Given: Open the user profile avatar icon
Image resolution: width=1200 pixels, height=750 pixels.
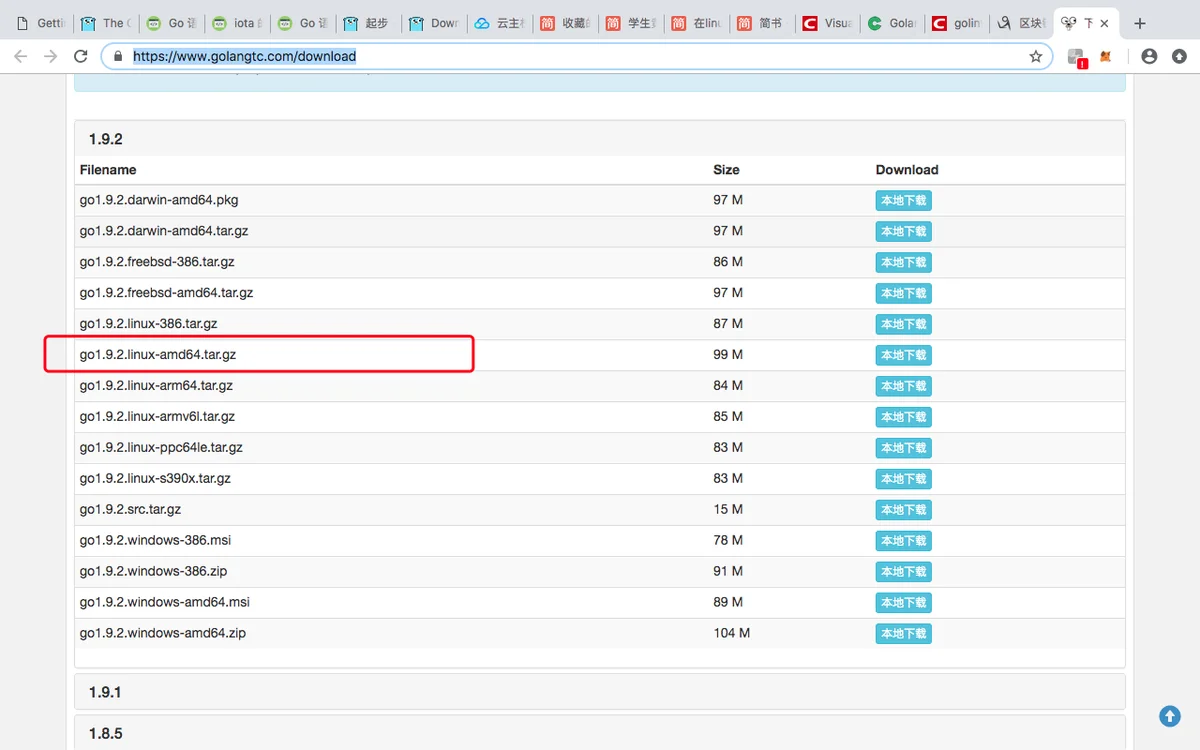Looking at the screenshot, I should pyautogui.click(x=1149, y=57).
